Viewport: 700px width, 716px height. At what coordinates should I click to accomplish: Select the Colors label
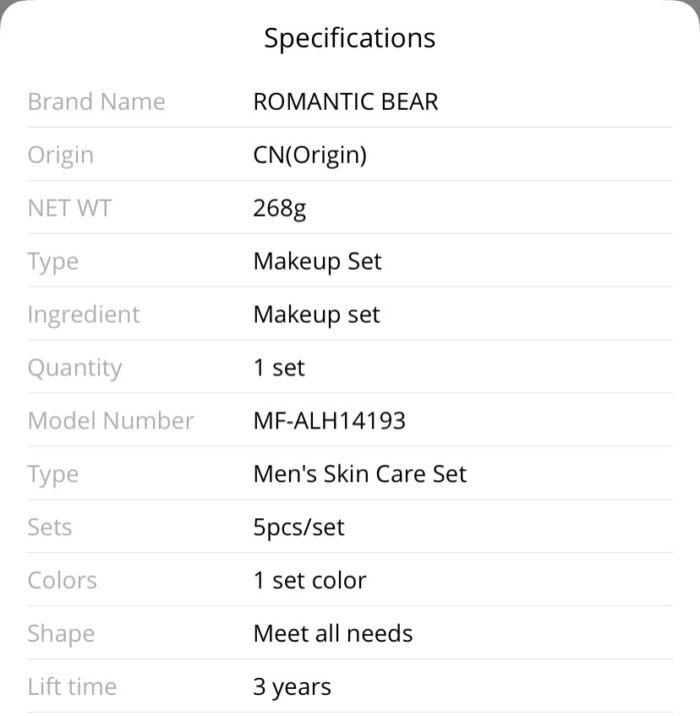point(62,580)
